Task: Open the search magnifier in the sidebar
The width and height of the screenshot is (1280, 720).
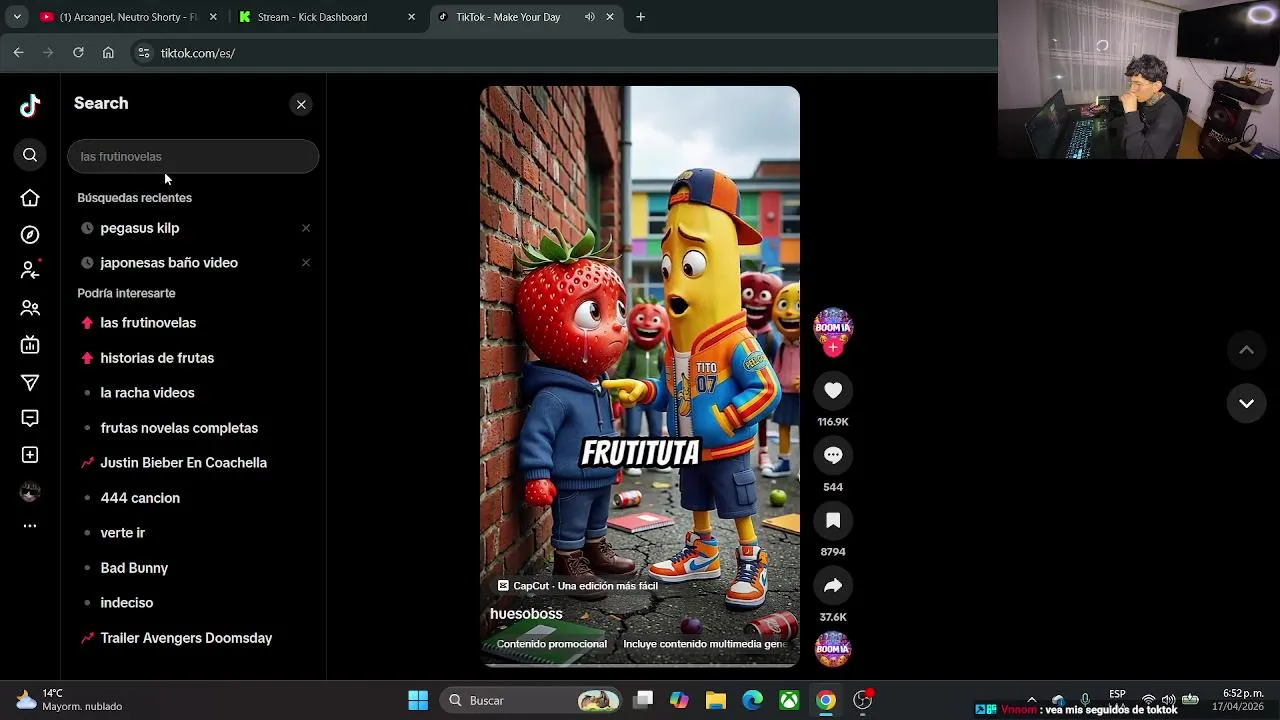Action: (30, 155)
